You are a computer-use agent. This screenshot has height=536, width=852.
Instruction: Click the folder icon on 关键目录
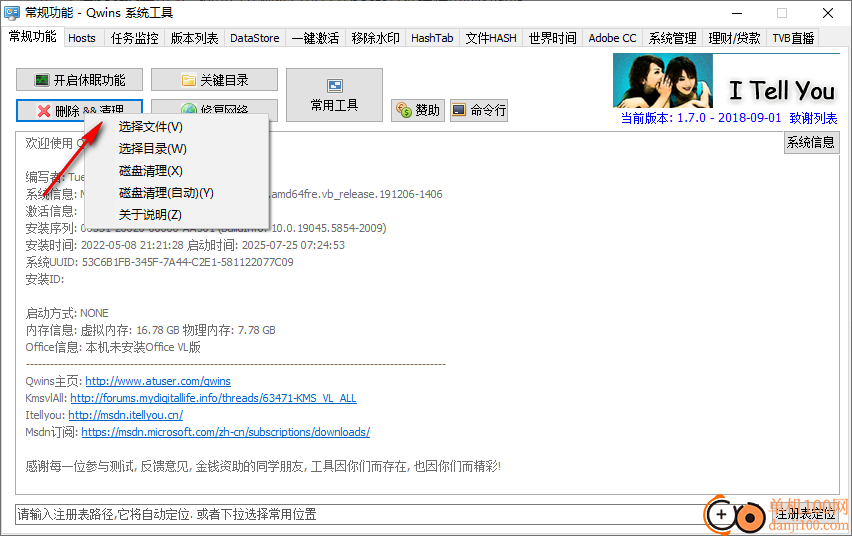point(189,80)
